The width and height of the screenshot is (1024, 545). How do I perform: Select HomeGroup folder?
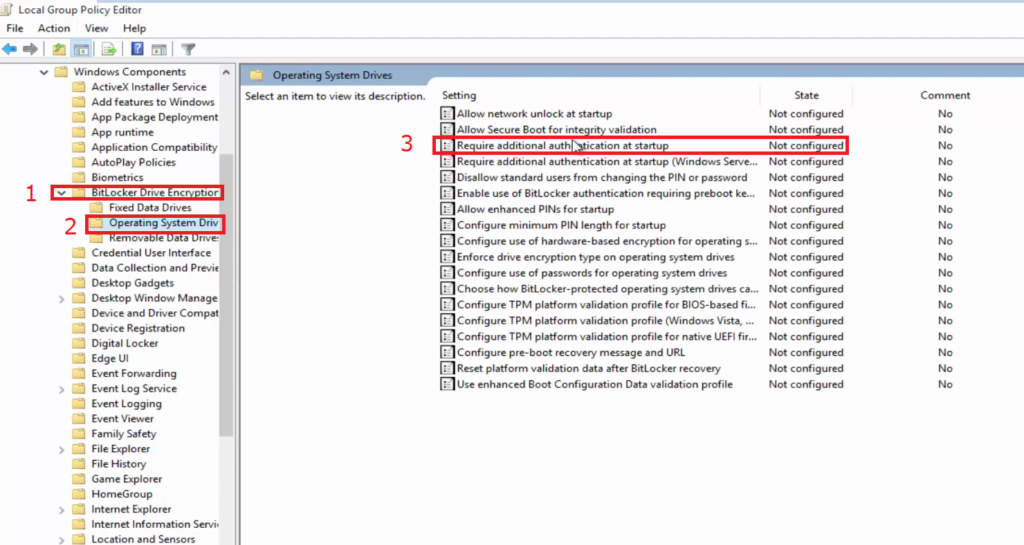point(121,494)
